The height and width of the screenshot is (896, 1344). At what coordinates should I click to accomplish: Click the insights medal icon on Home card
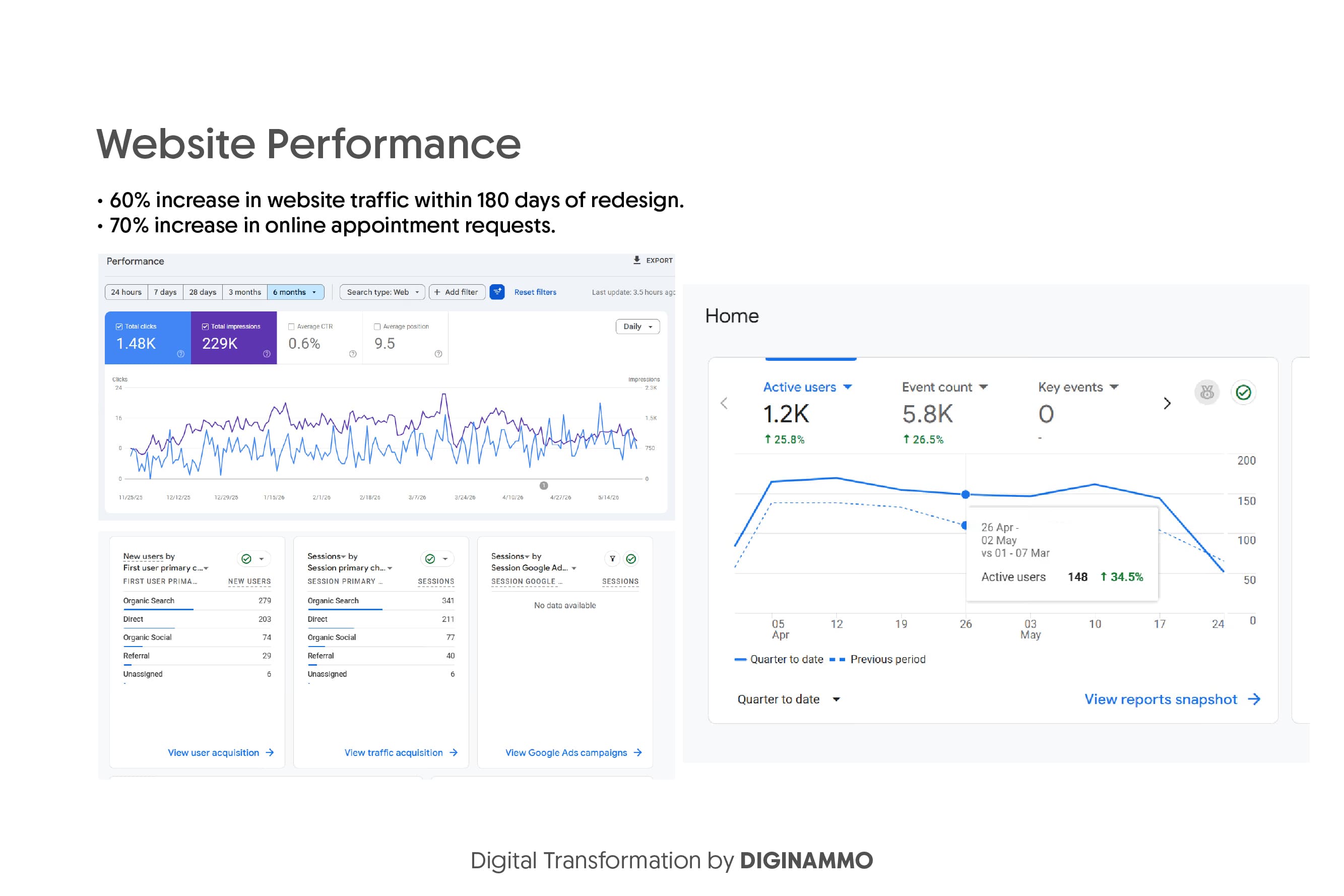pos(1207,393)
